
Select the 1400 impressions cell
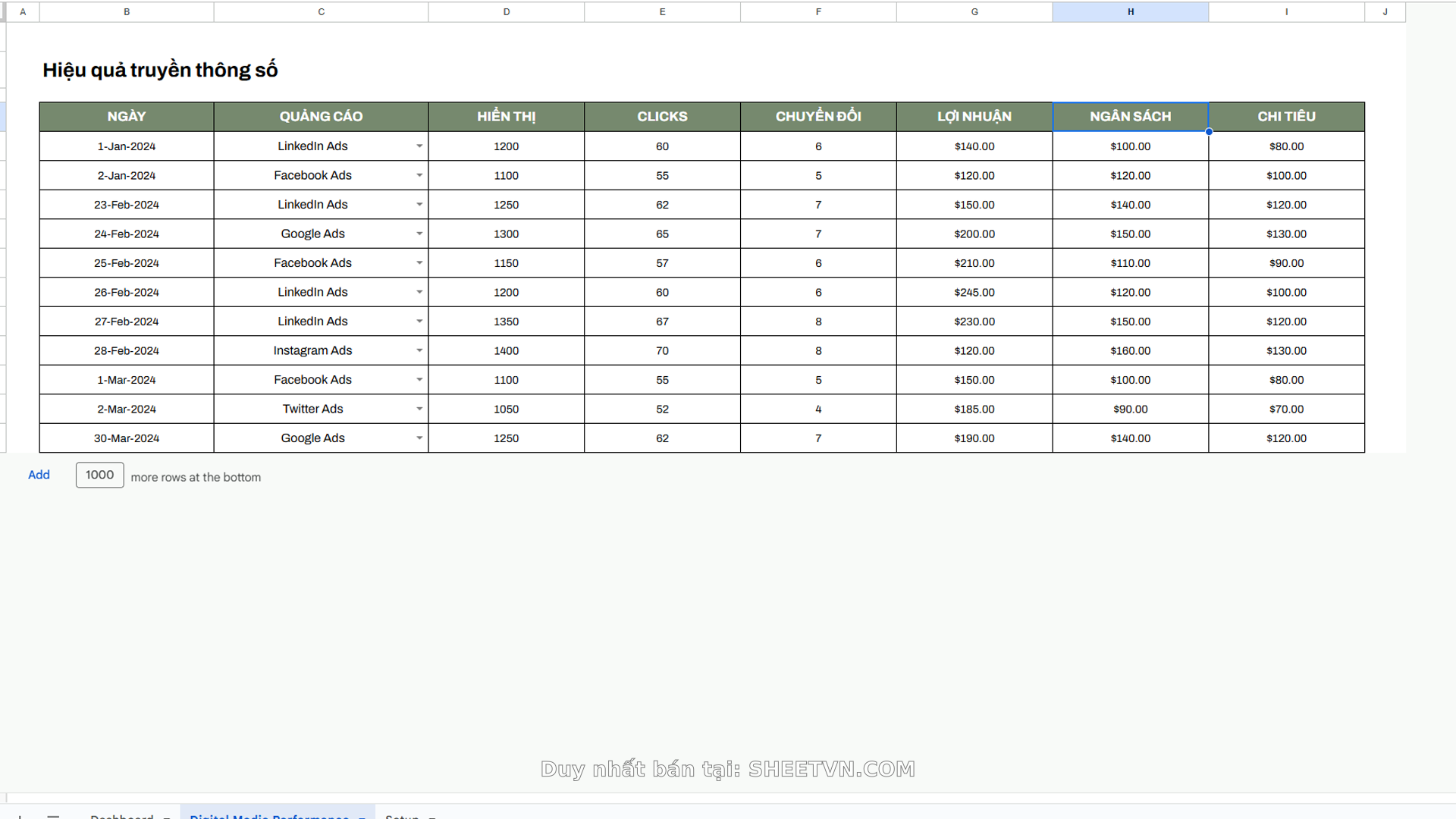pyautogui.click(x=506, y=351)
